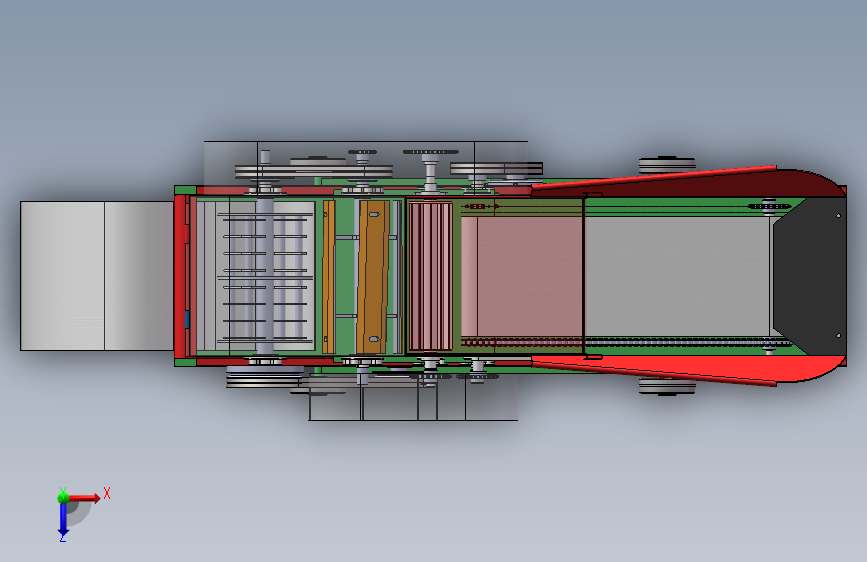
Task: Select the upper right wheel
Action: (x=667, y=165)
